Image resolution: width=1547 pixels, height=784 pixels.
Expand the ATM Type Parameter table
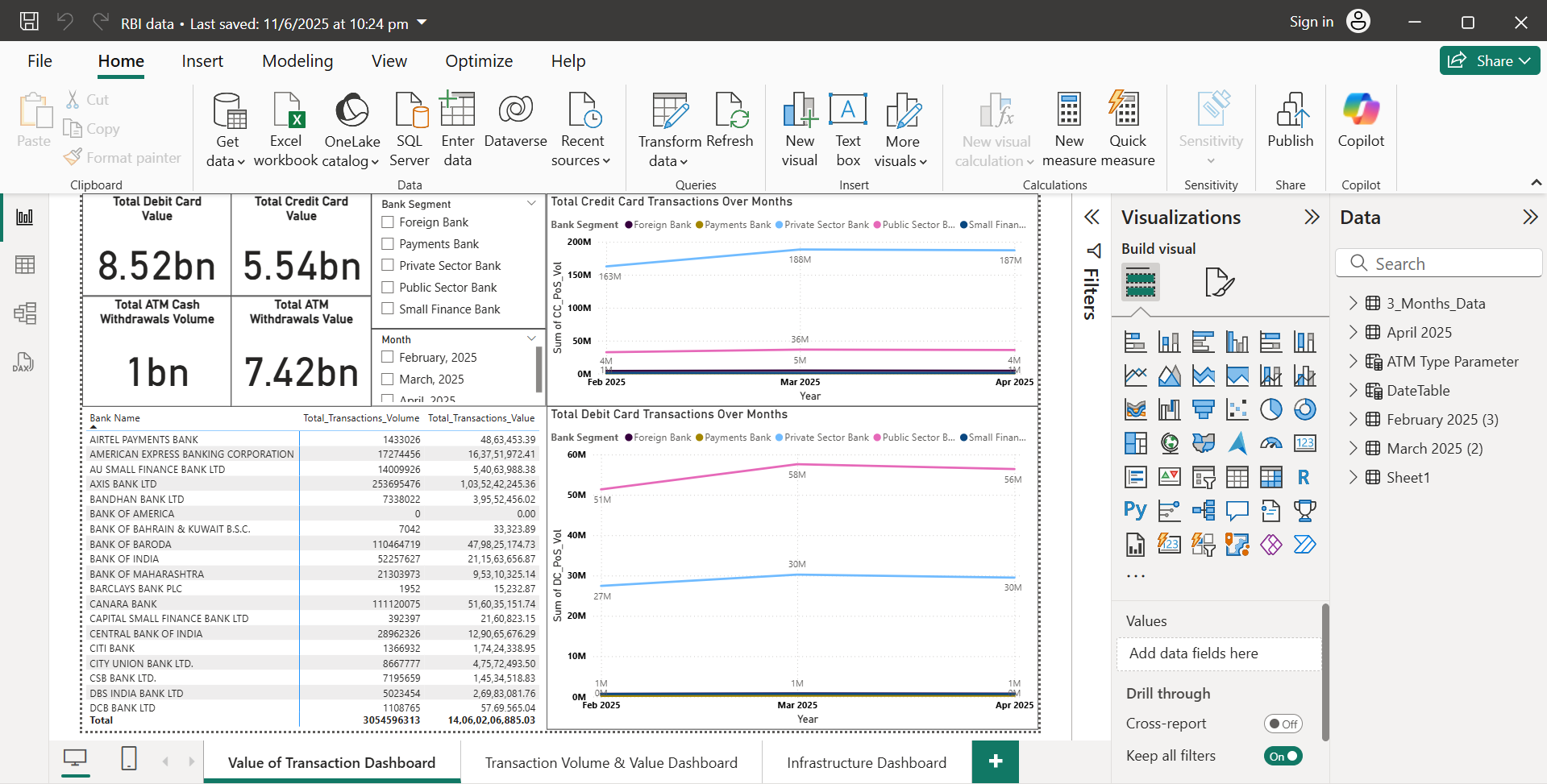[1353, 361]
